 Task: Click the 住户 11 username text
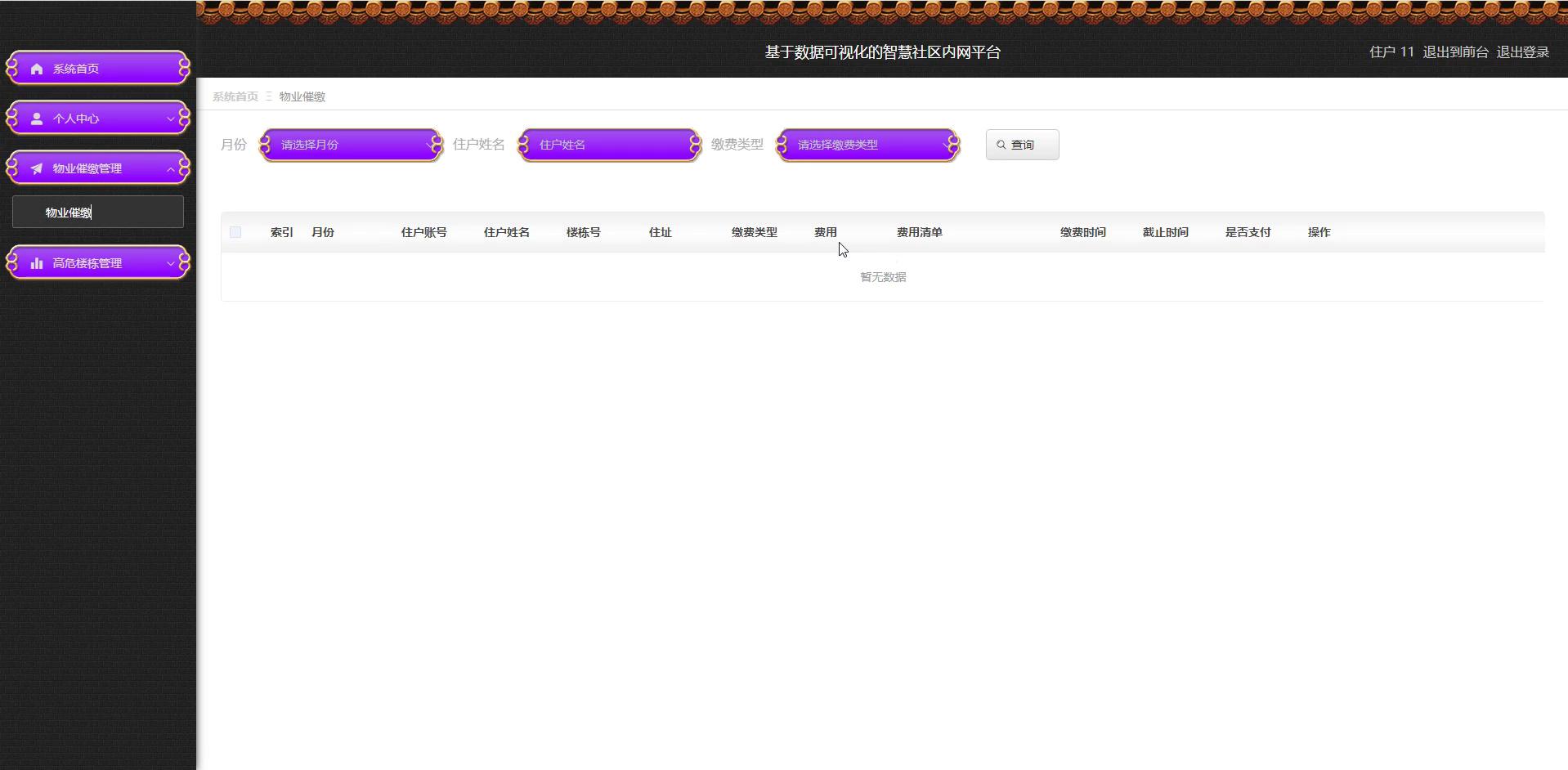[1391, 52]
